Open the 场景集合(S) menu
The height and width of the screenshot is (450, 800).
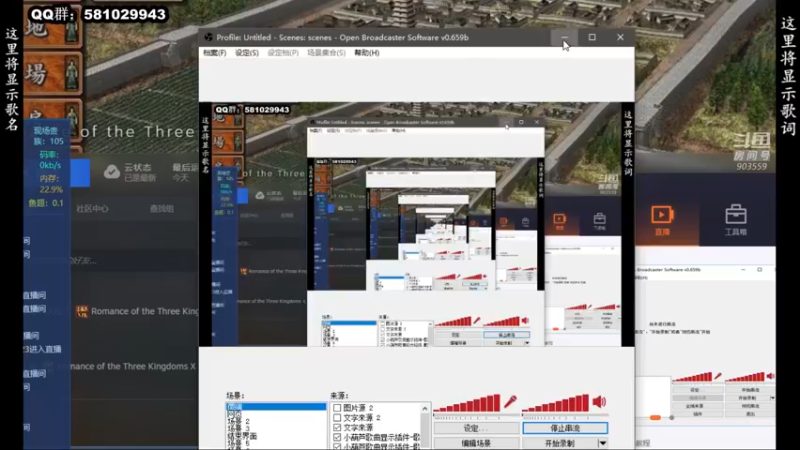coord(326,53)
